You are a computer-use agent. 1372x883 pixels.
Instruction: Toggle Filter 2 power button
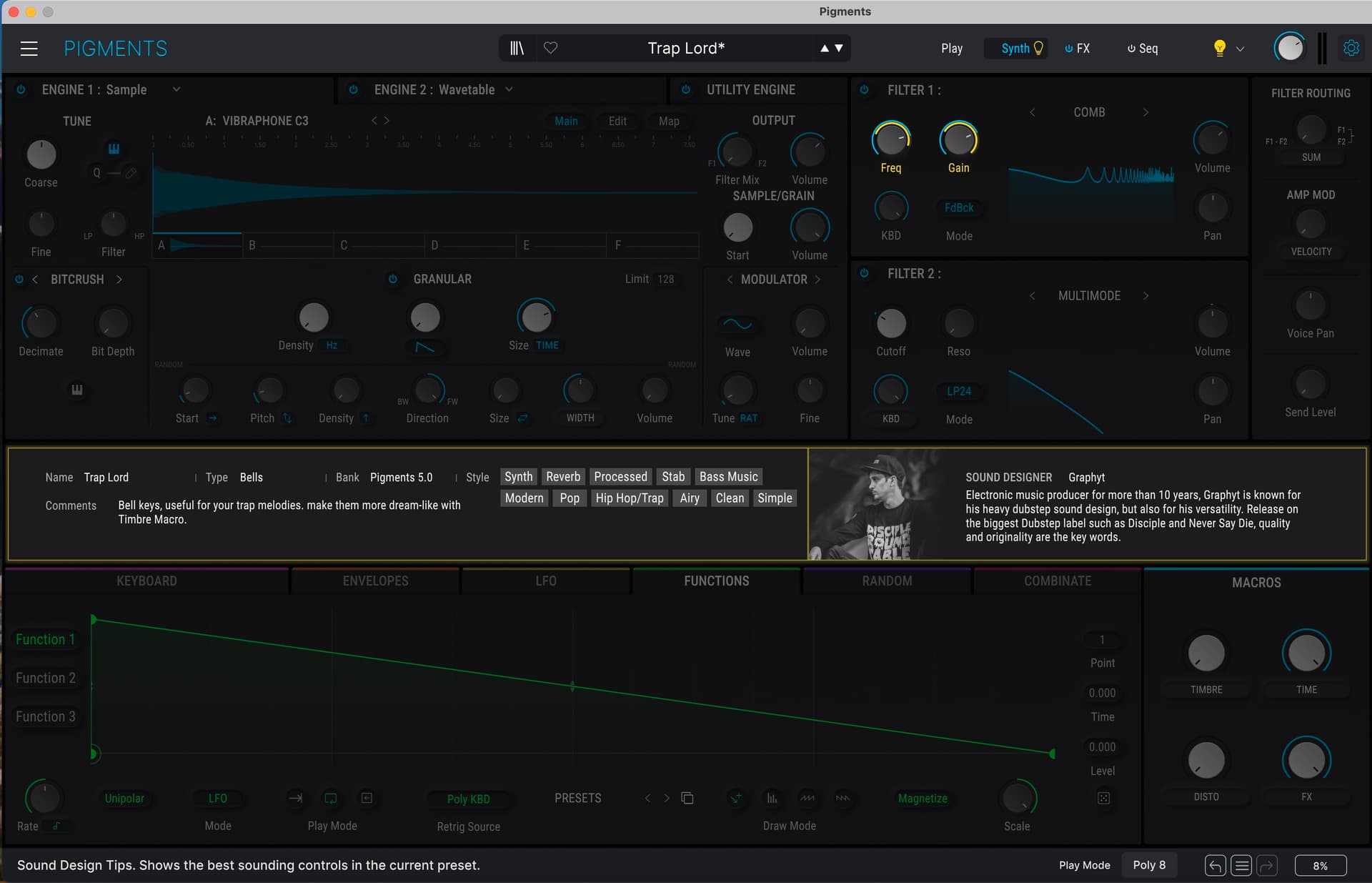[x=864, y=273]
